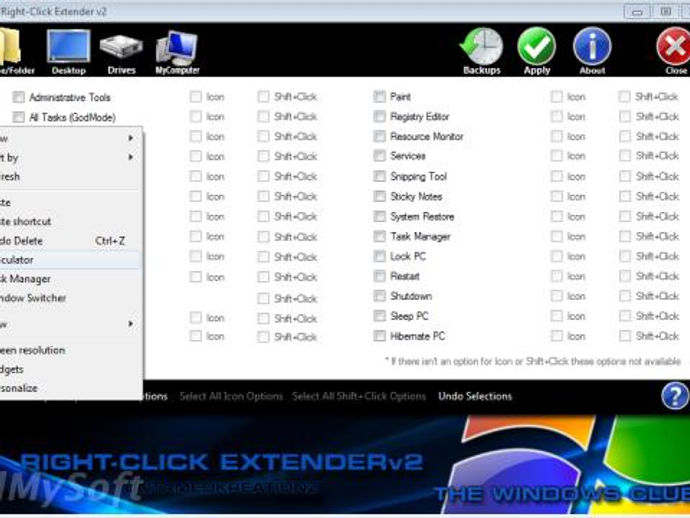Image resolution: width=690 pixels, height=518 pixels.
Task: Tick the Shift+Click checkbox for Paint
Action: (624, 96)
